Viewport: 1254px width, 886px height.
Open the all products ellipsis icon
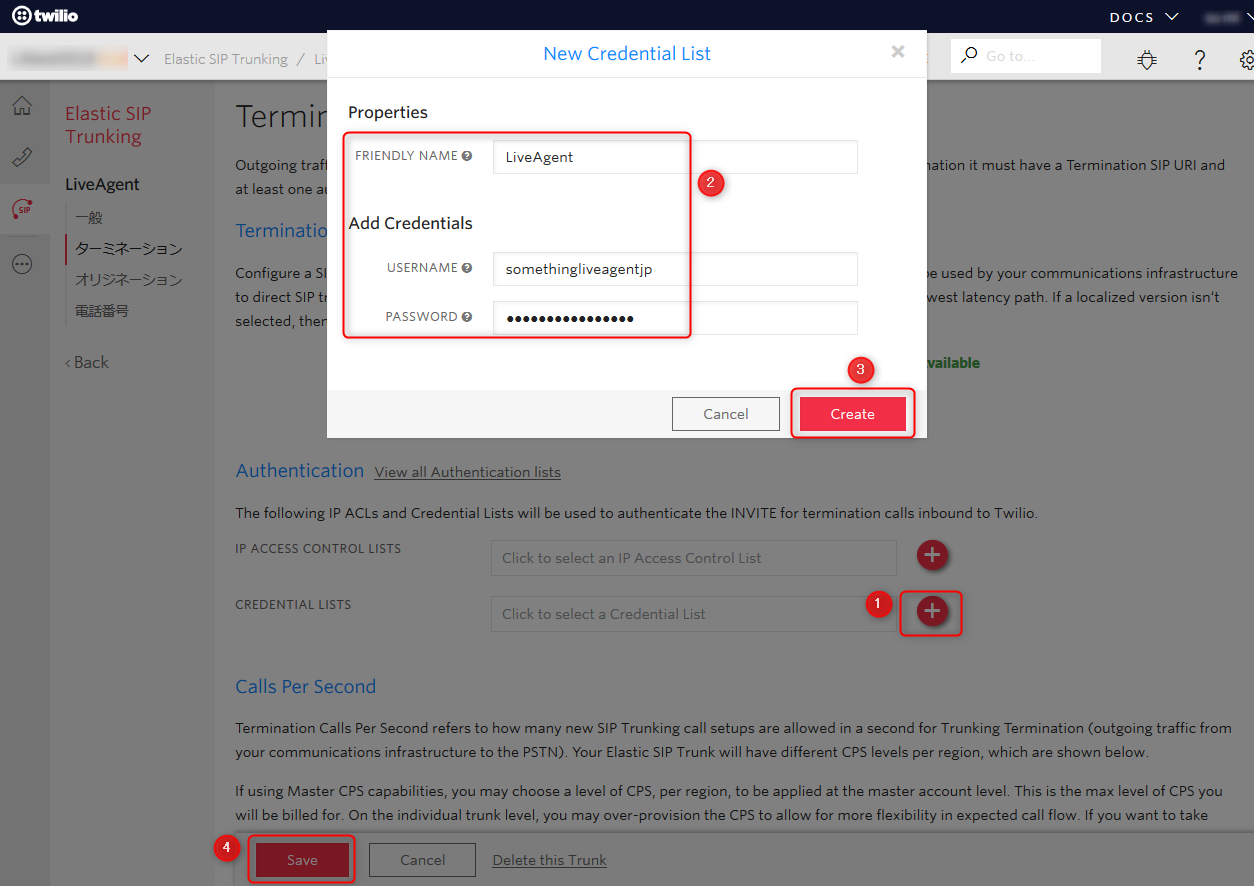tap(22, 264)
